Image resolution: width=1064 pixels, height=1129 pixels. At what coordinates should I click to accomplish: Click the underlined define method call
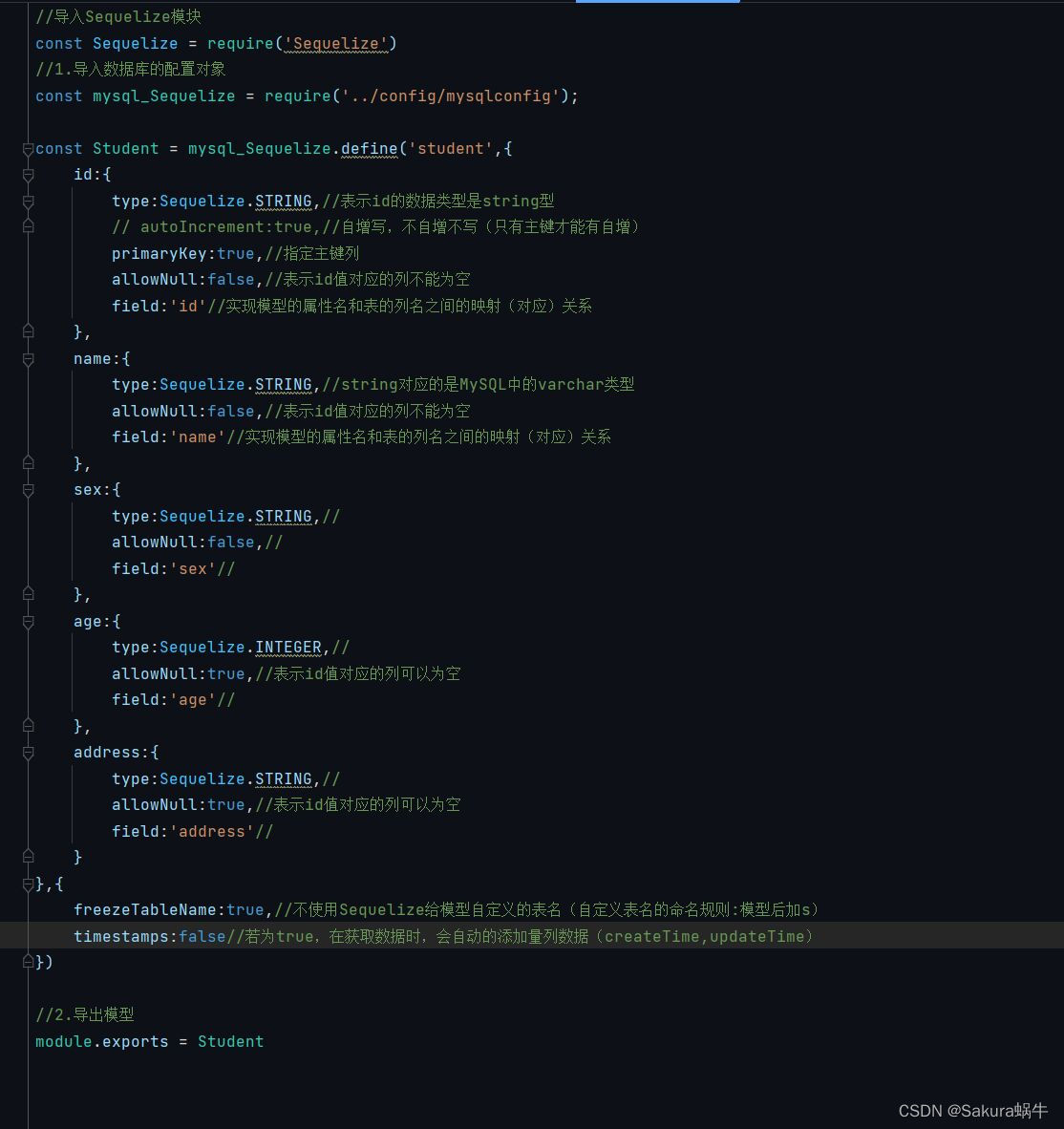[370, 148]
